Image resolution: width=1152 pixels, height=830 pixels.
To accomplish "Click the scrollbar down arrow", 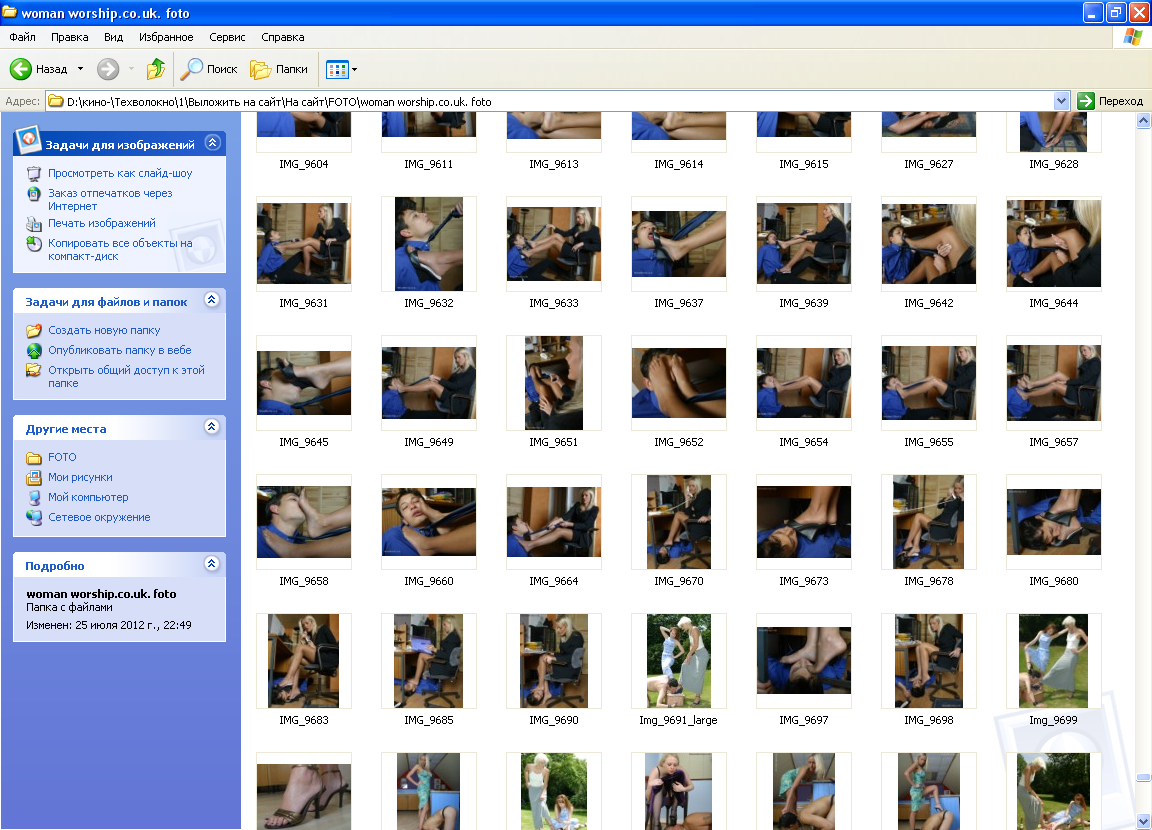I will click(1143, 821).
